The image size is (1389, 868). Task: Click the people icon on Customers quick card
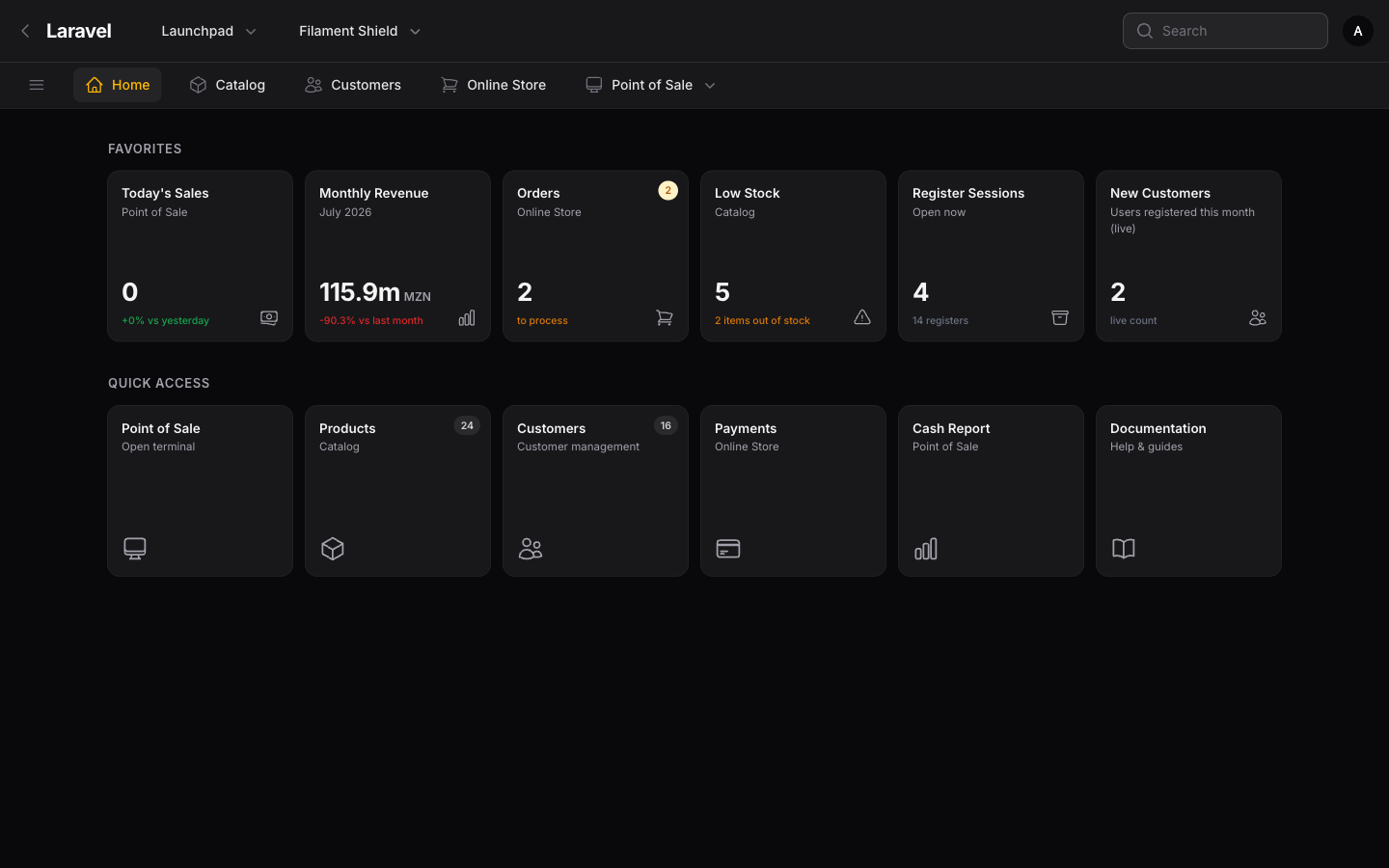pos(531,549)
